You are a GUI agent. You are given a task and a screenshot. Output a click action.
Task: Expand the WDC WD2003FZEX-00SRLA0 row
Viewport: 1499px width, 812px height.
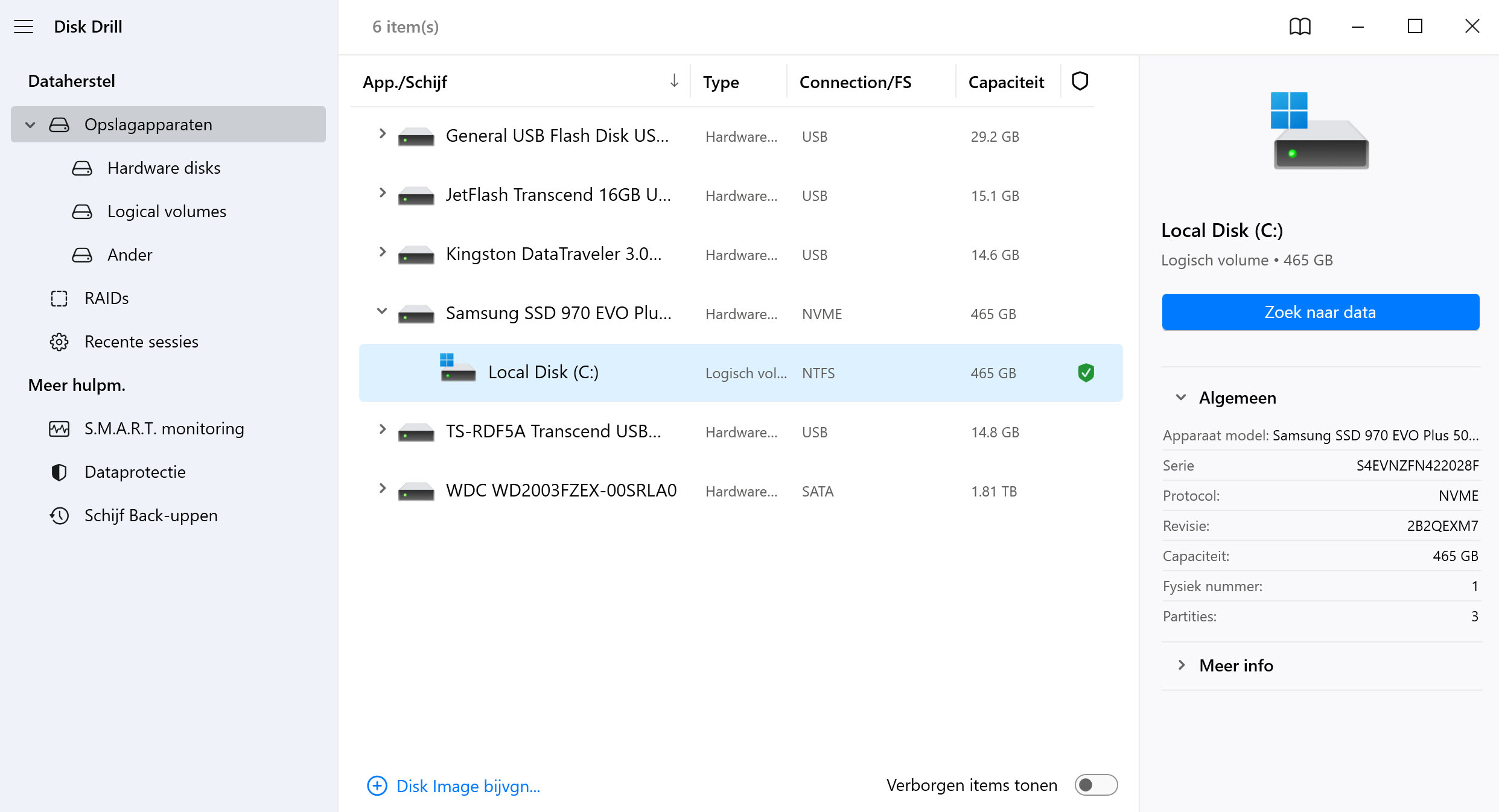point(382,489)
